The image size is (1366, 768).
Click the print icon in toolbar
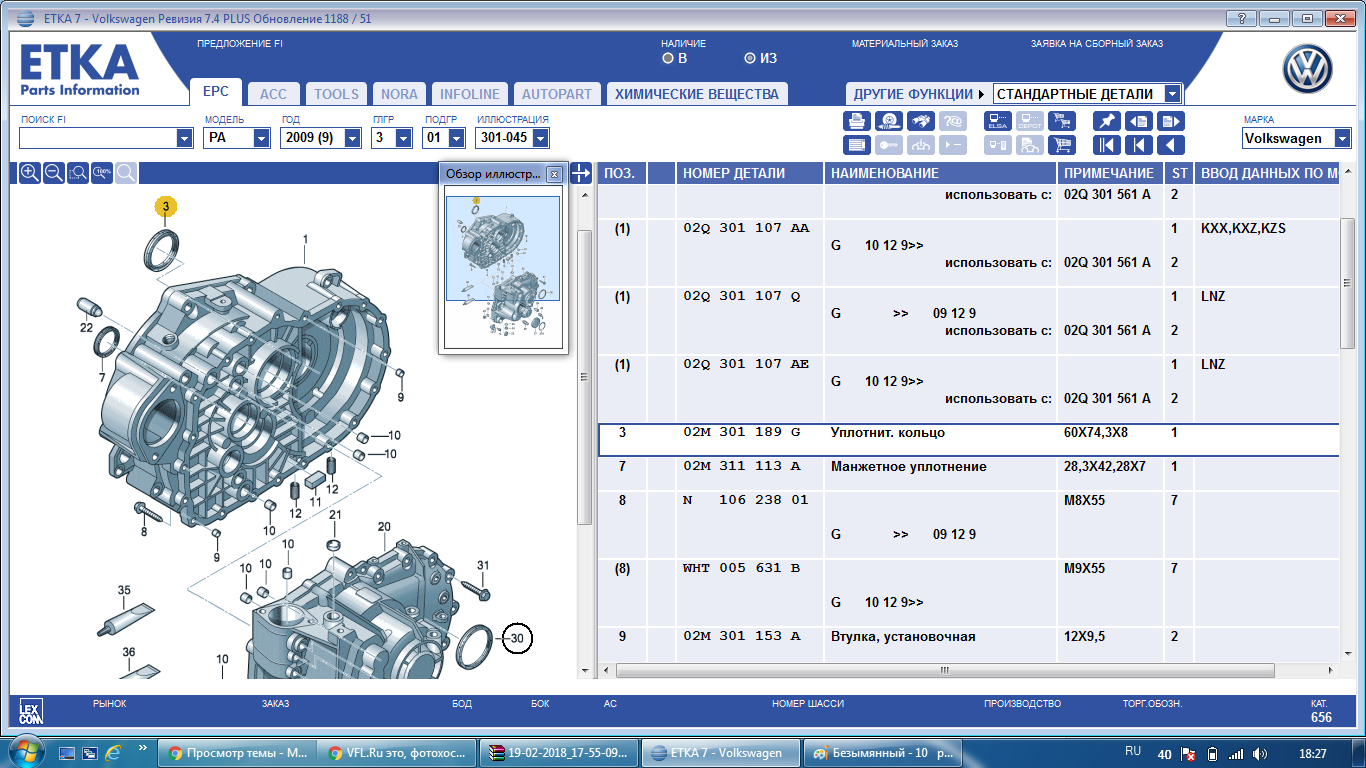(857, 121)
